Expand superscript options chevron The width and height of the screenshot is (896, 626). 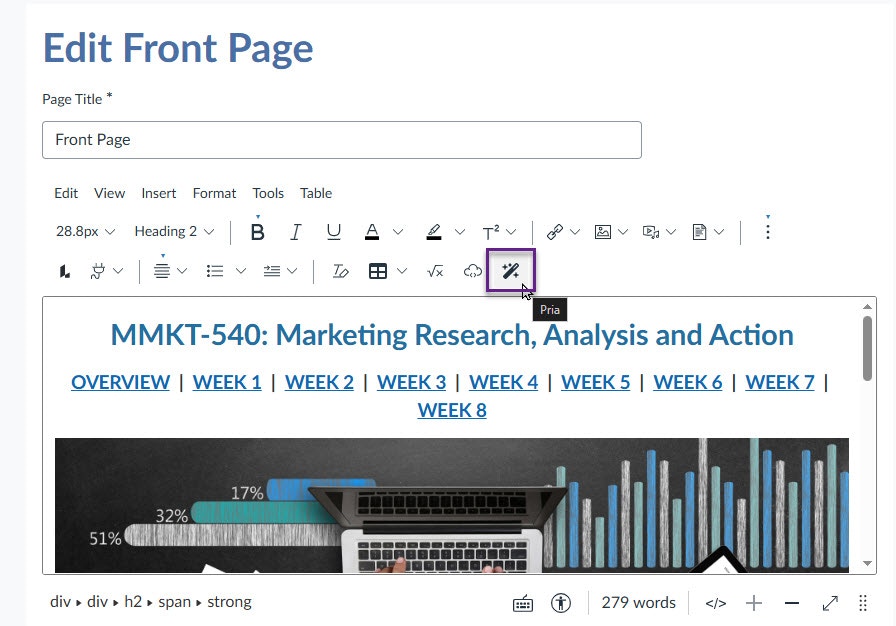point(511,232)
